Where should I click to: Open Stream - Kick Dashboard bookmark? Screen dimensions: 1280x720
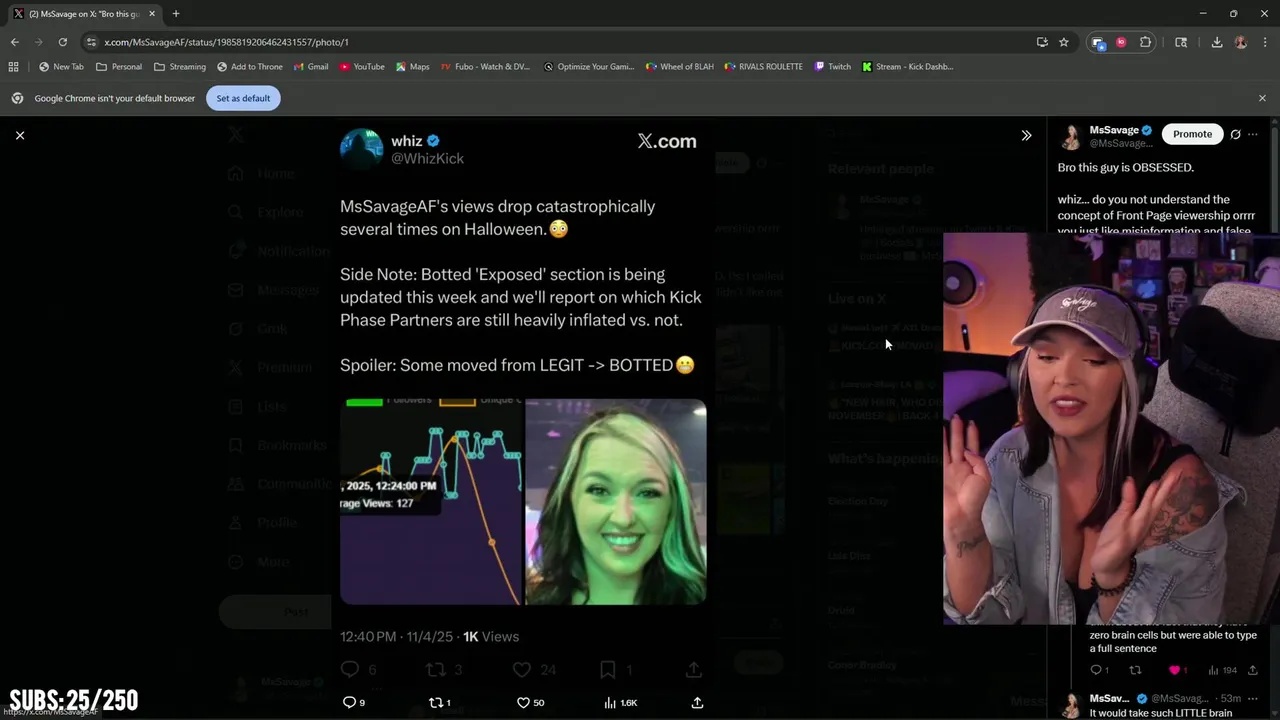coord(908,67)
